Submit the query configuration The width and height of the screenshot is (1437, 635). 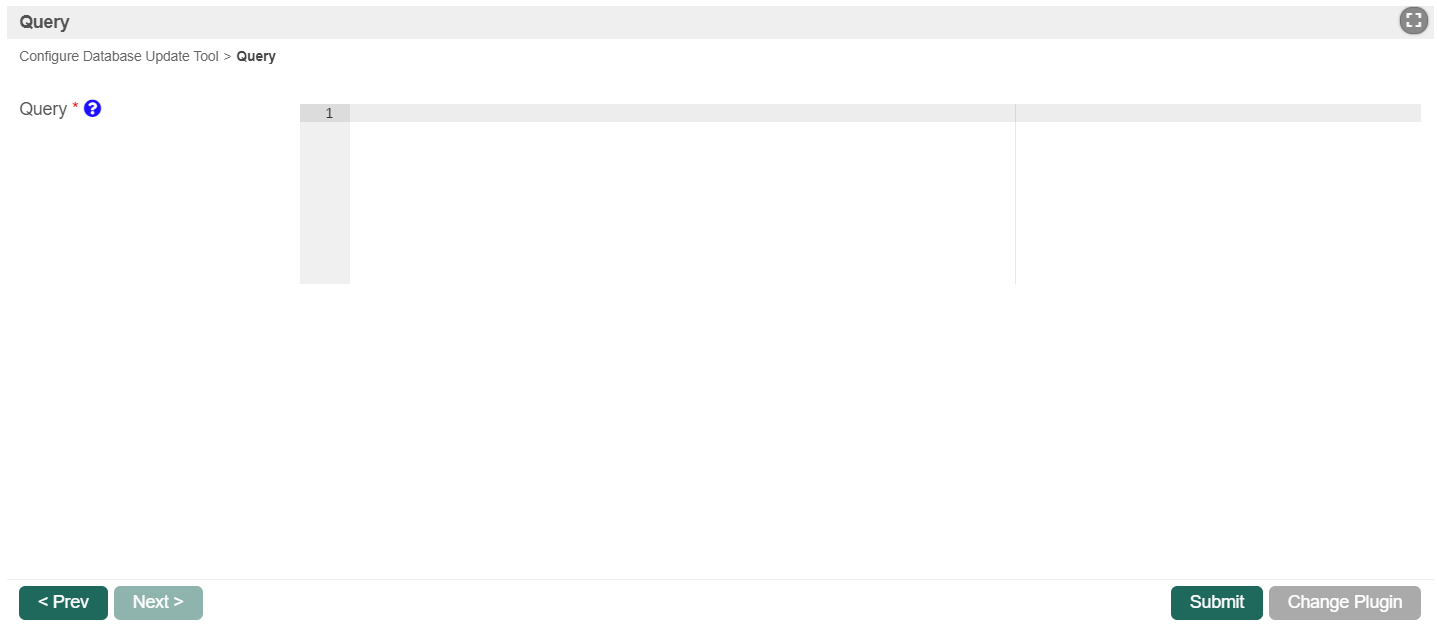(x=1216, y=602)
